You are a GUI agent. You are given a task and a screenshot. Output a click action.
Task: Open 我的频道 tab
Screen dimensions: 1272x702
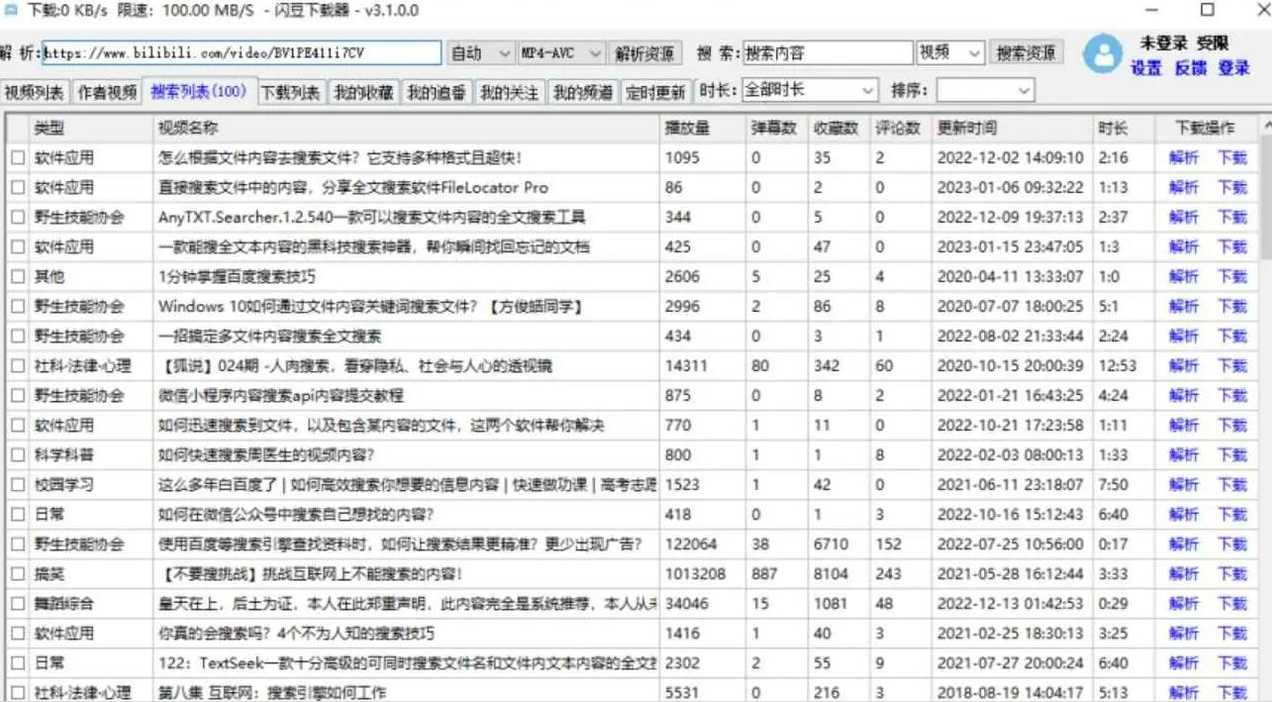point(583,92)
